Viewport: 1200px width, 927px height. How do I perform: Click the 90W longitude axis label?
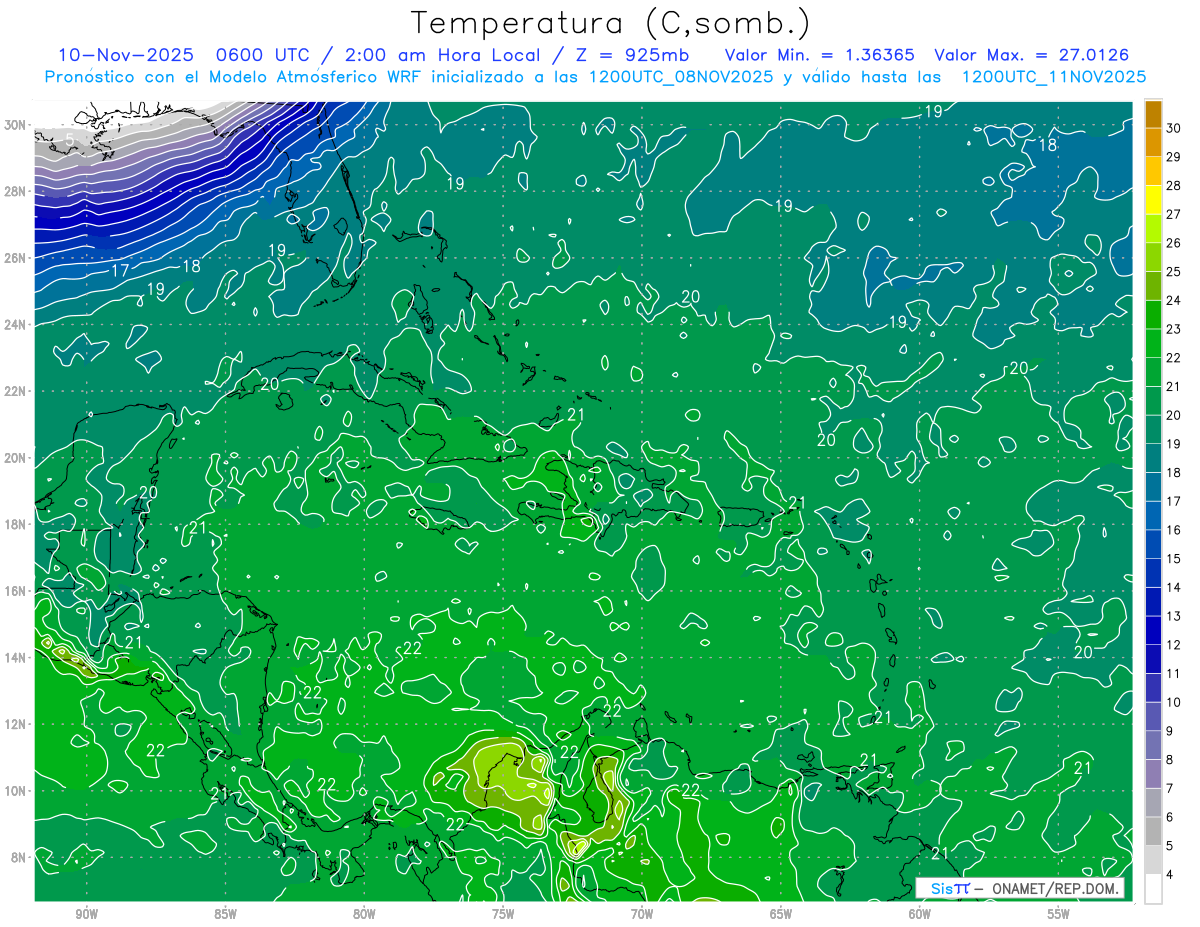click(86, 914)
